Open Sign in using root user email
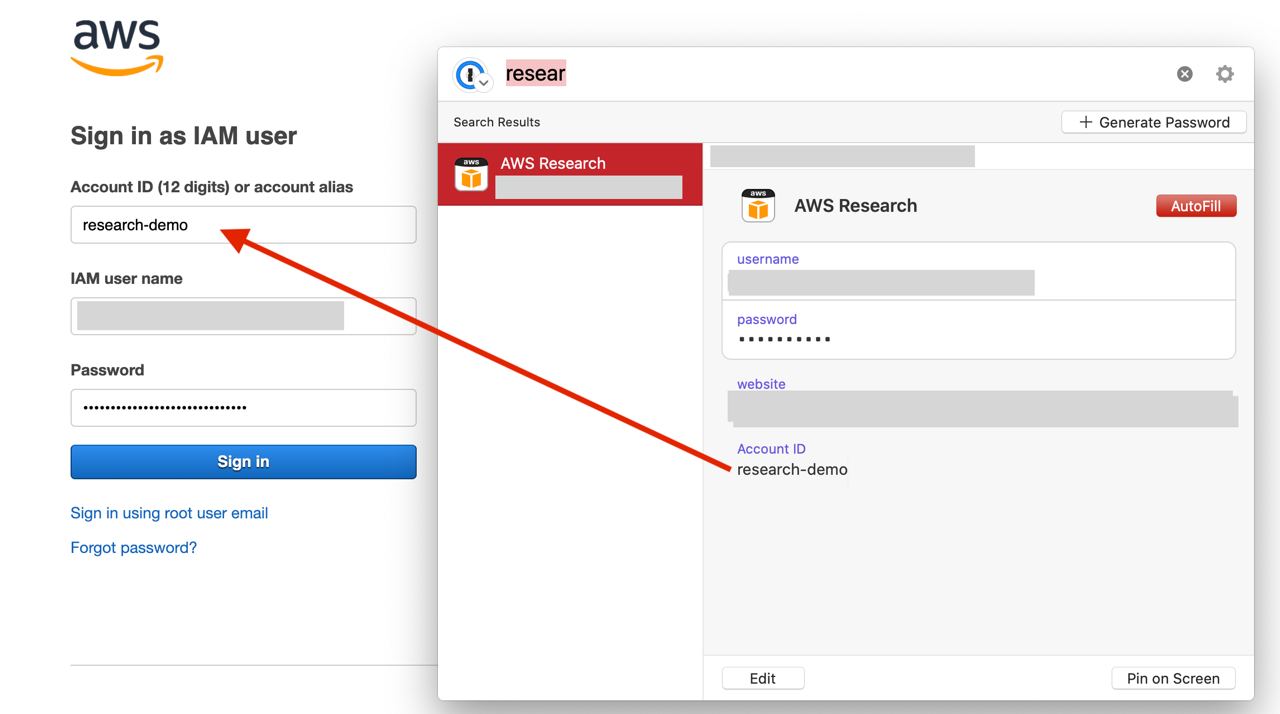This screenshot has width=1280, height=714. pos(169,513)
